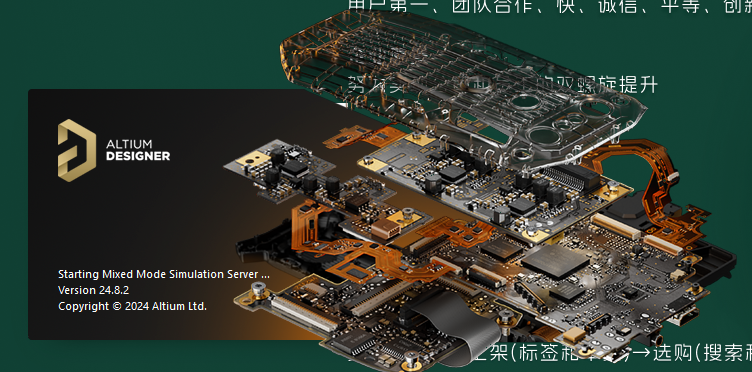Click the gold Altium logo icon
Viewport: 752px width, 372px height.
(x=77, y=150)
